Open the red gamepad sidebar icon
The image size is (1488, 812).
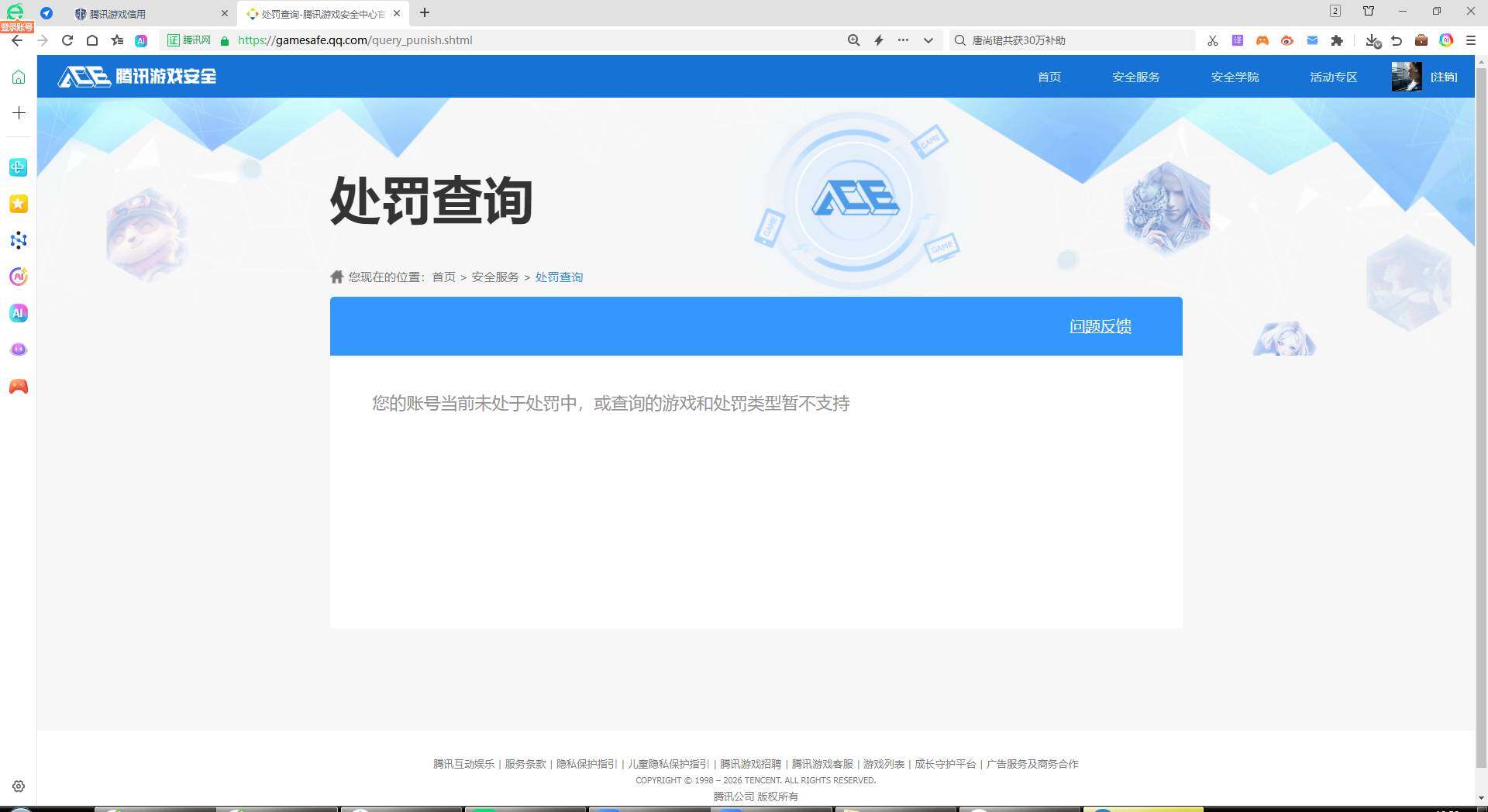(x=19, y=387)
